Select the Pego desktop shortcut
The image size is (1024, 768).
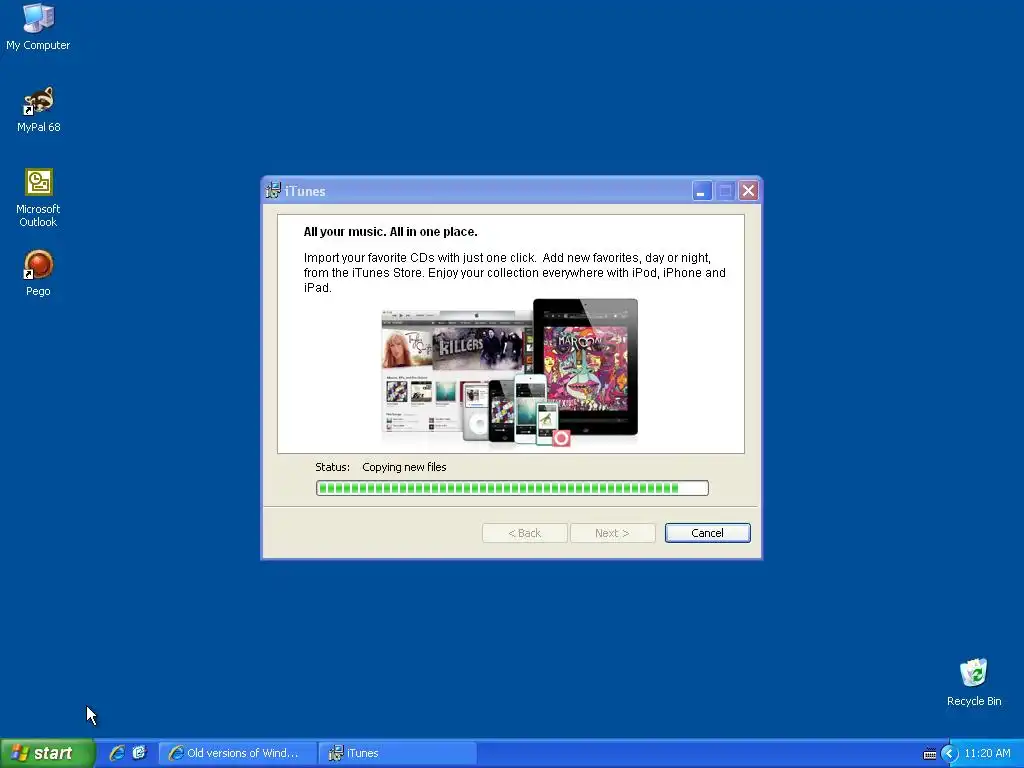coord(38,273)
